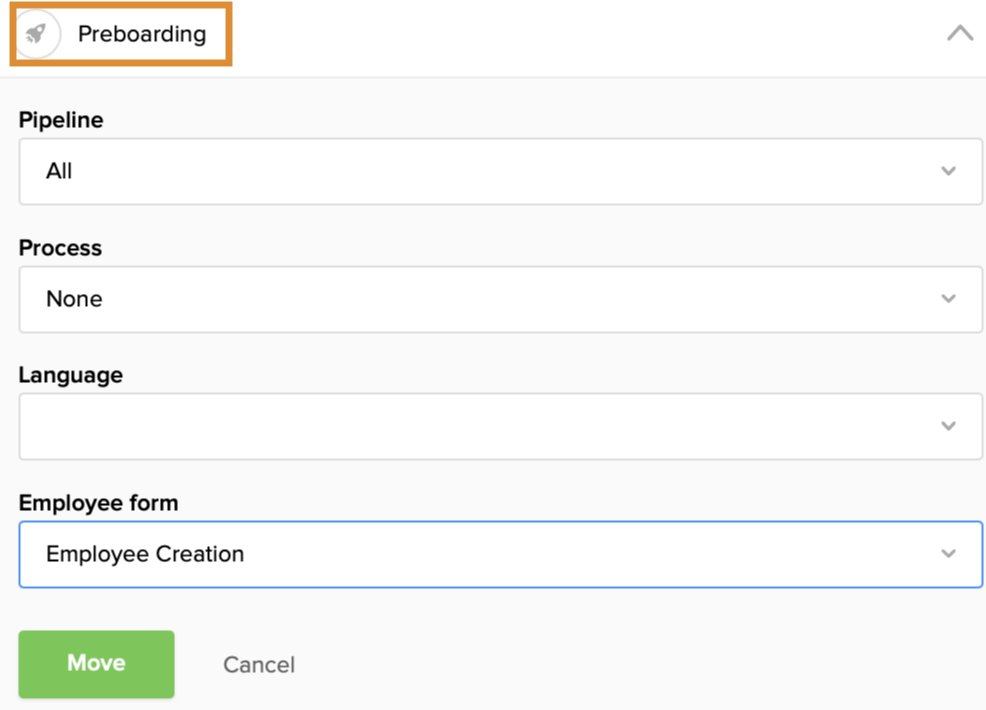Screen dimensions: 986x710
Task: Click the chevron arrow in the Language field
Action: (948, 426)
